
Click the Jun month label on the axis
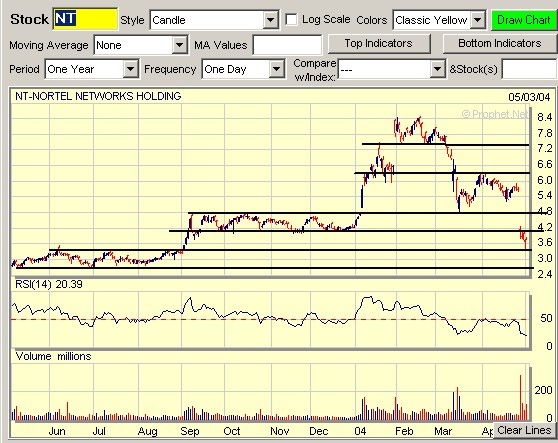click(x=57, y=431)
